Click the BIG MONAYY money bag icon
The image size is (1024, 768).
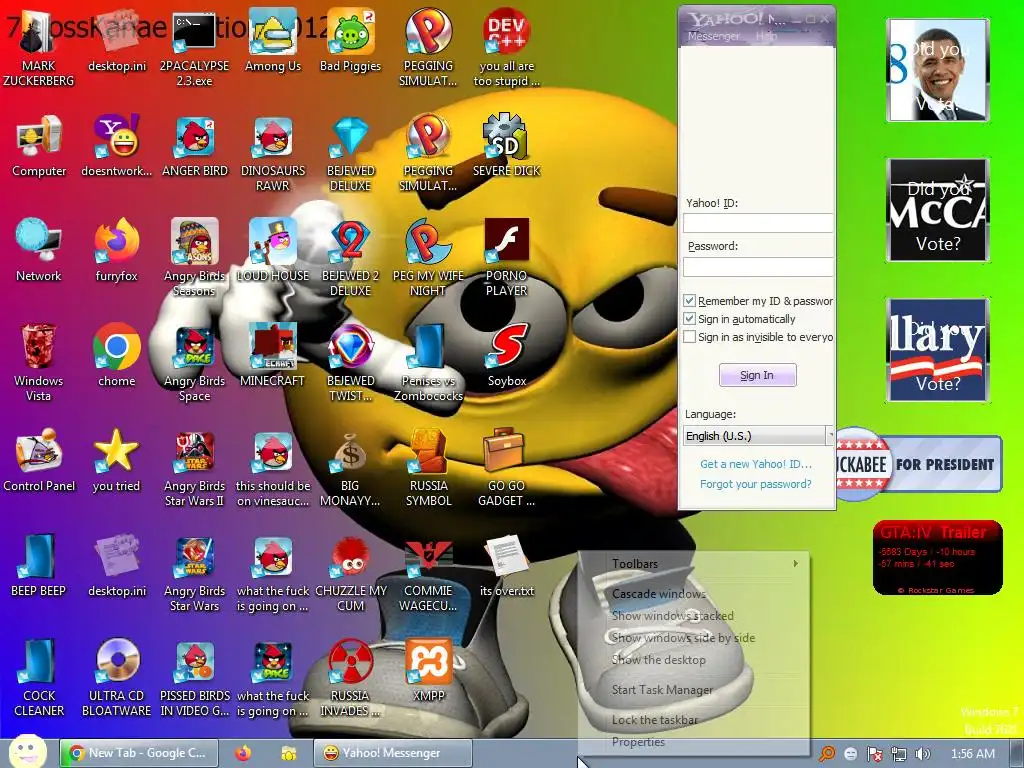[x=350, y=468]
